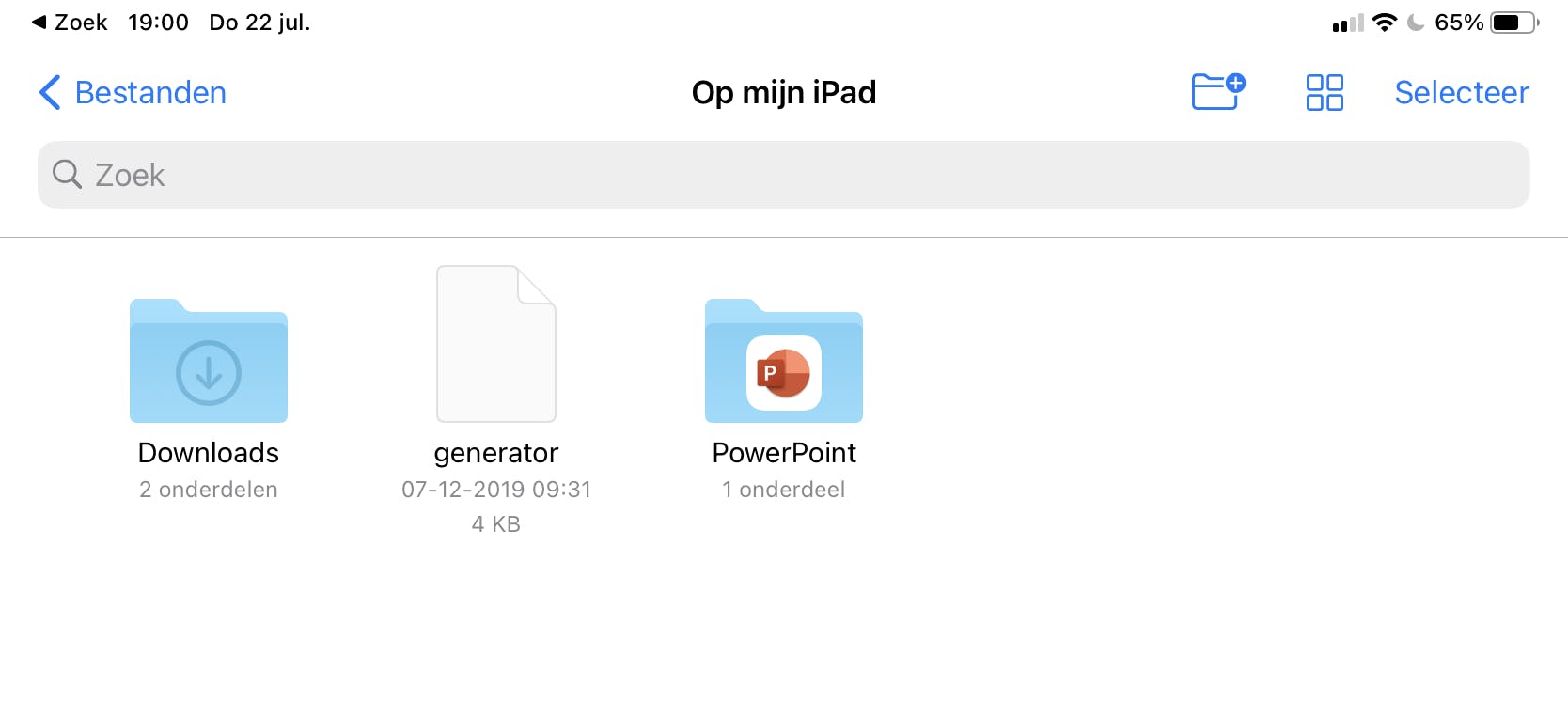Tap the cellular signal bars icon

1347,23
